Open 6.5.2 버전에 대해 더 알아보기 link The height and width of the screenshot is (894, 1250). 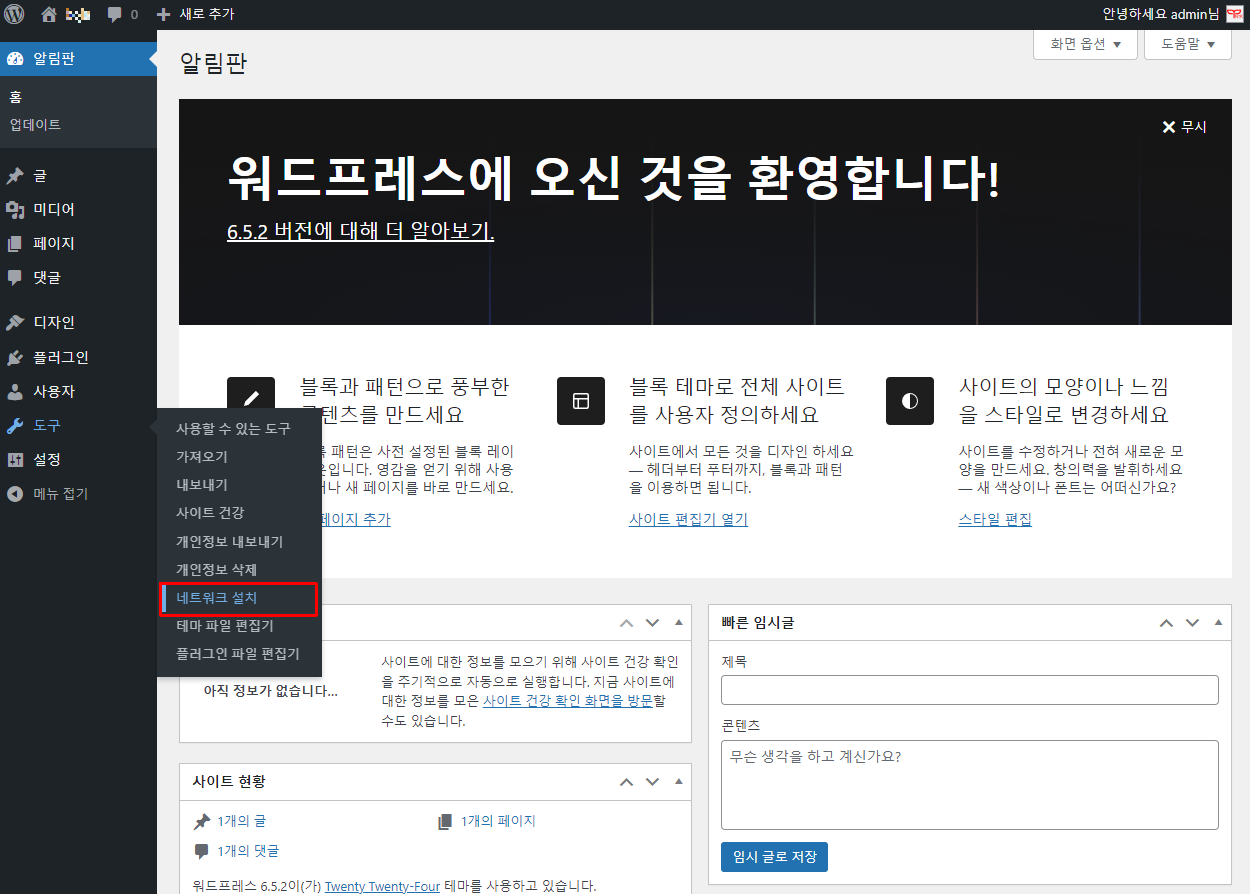(361, 231)
